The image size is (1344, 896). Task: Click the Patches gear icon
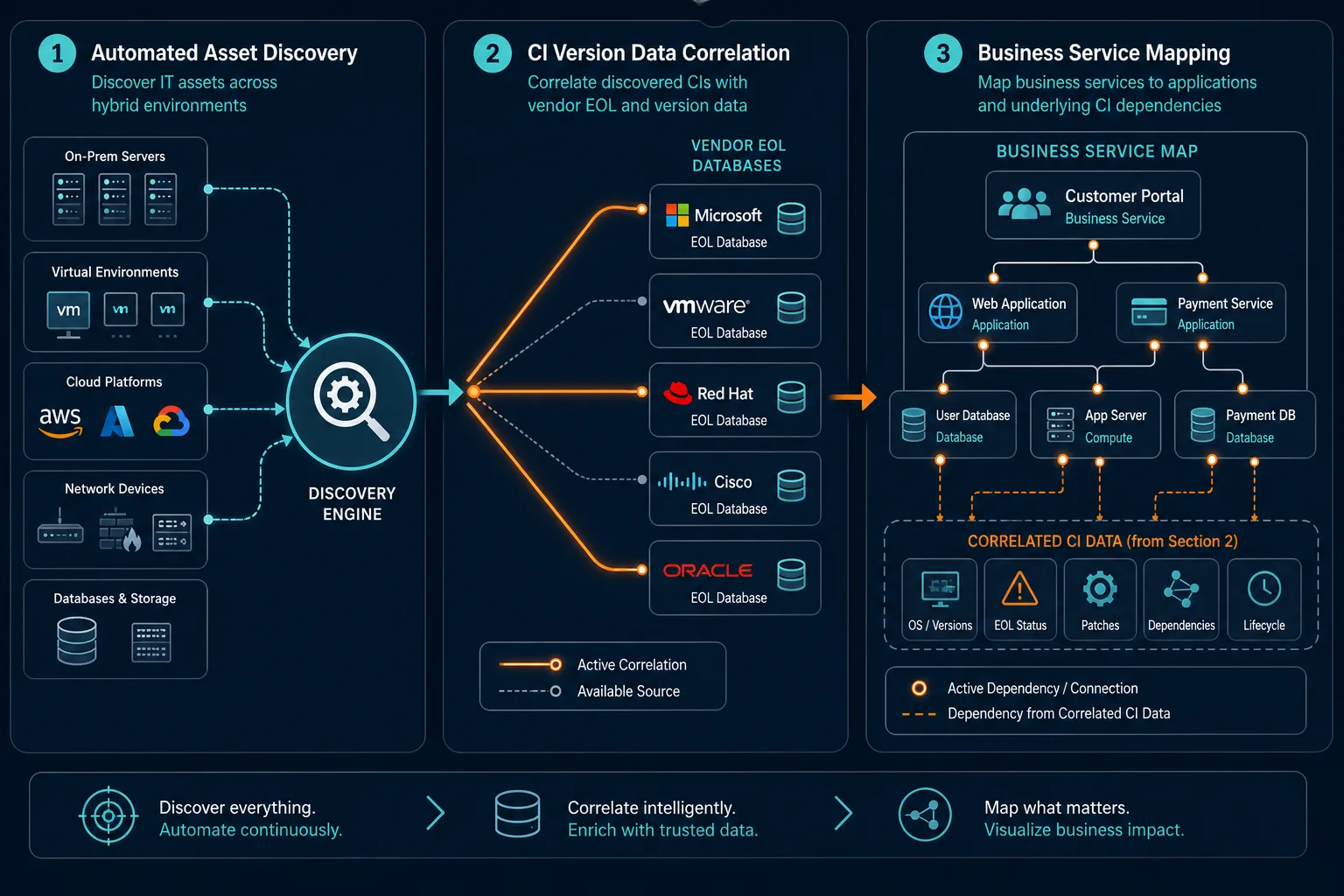pyautogui.click(x=1100, y=589)
